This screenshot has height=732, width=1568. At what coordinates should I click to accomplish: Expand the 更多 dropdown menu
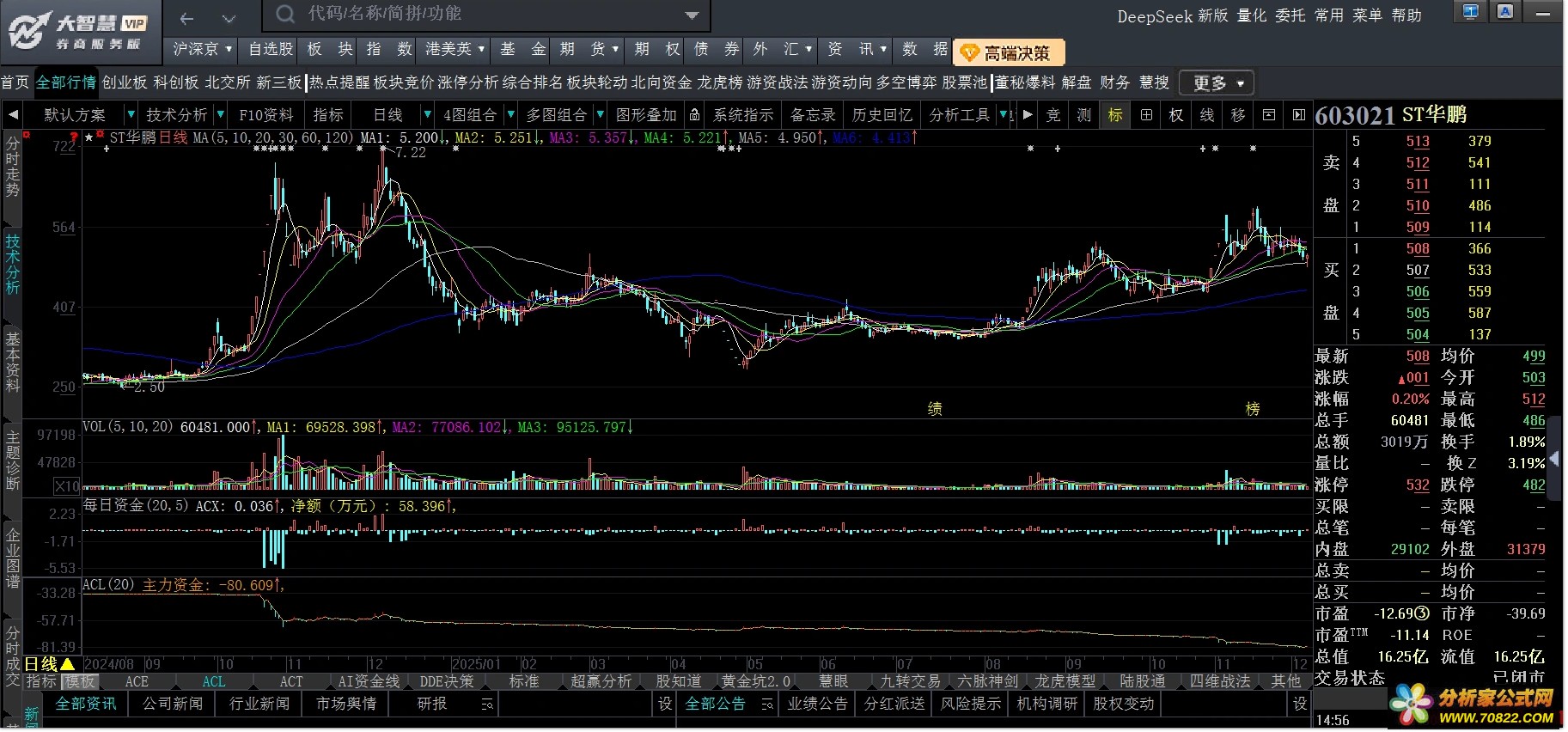coord(1217,83)
